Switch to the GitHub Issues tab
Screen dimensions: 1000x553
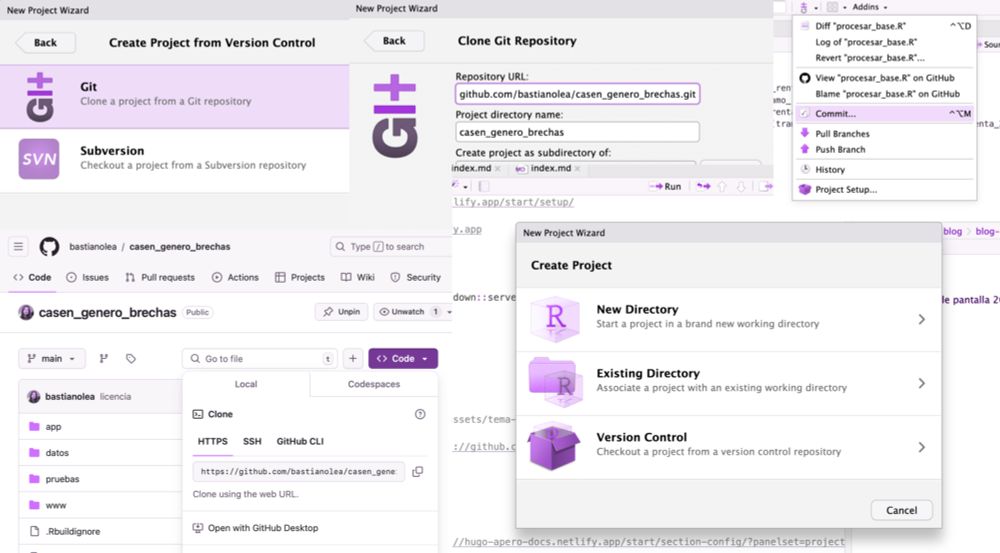tap(87, 277)
